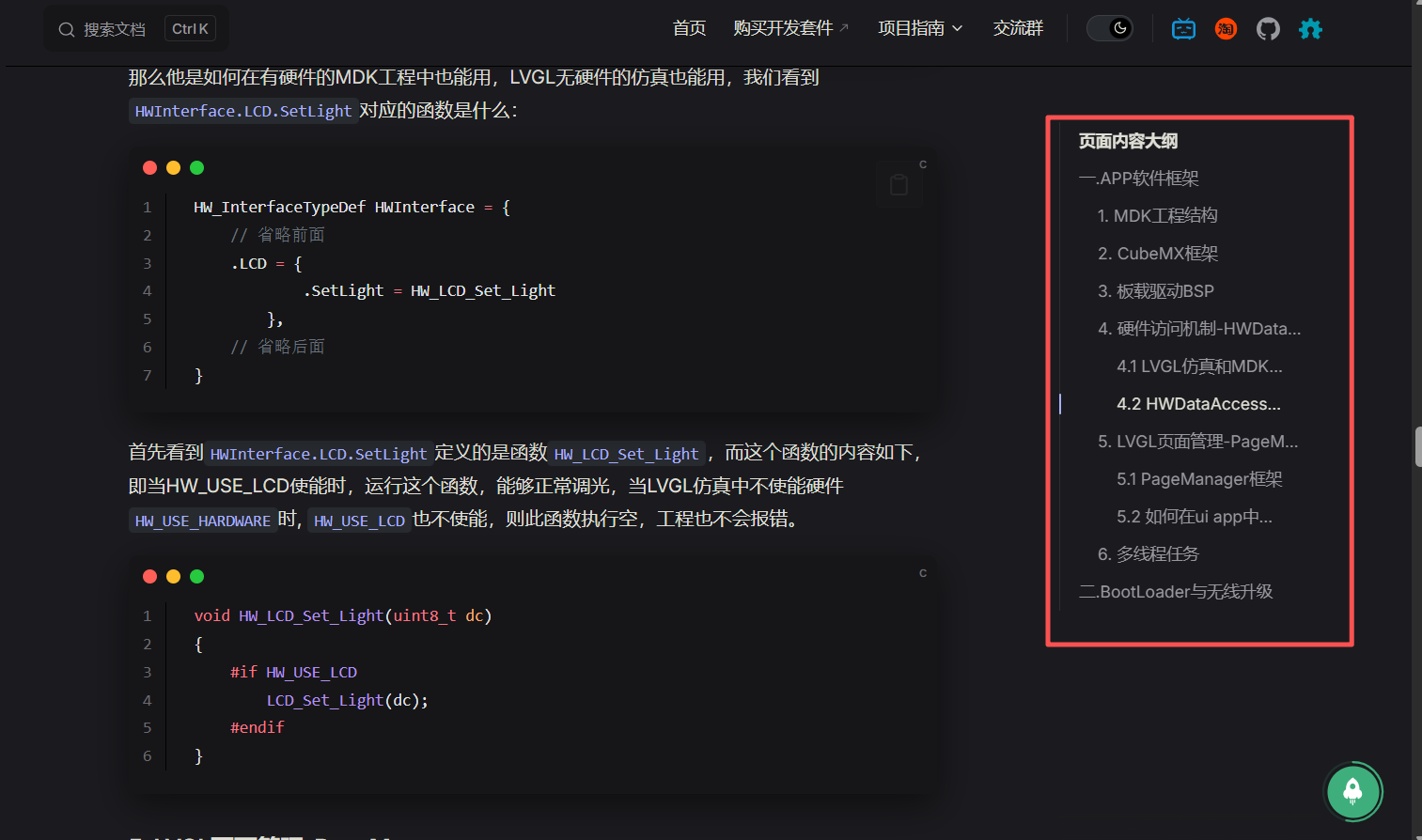Image resolution: width=1422 pixels, height=840 pixels.
Task: Jump to 3. 板载驱动BSP section
Action: pos(1156,291)
